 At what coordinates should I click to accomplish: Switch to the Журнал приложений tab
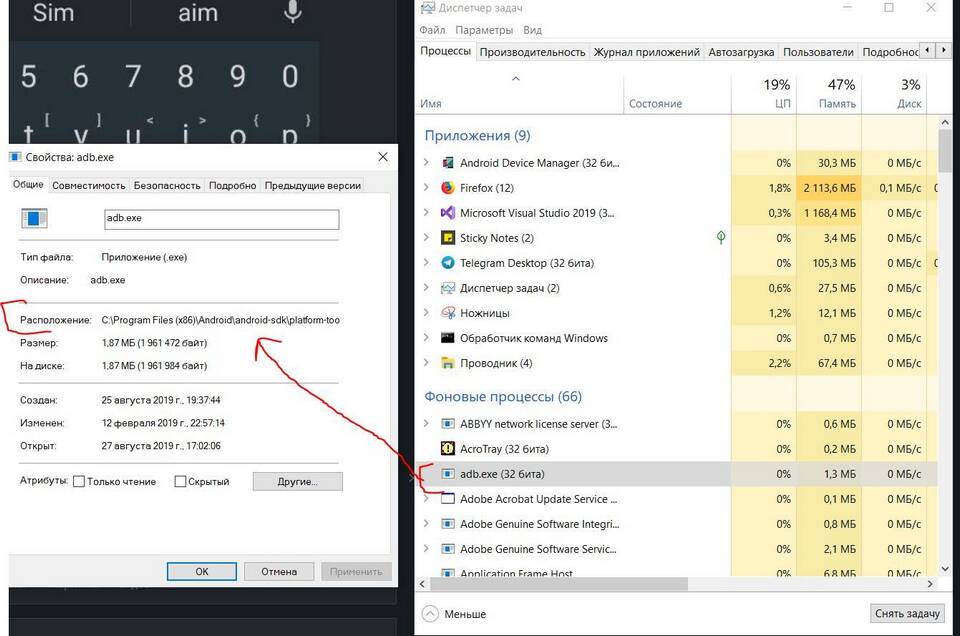[647, 52]
